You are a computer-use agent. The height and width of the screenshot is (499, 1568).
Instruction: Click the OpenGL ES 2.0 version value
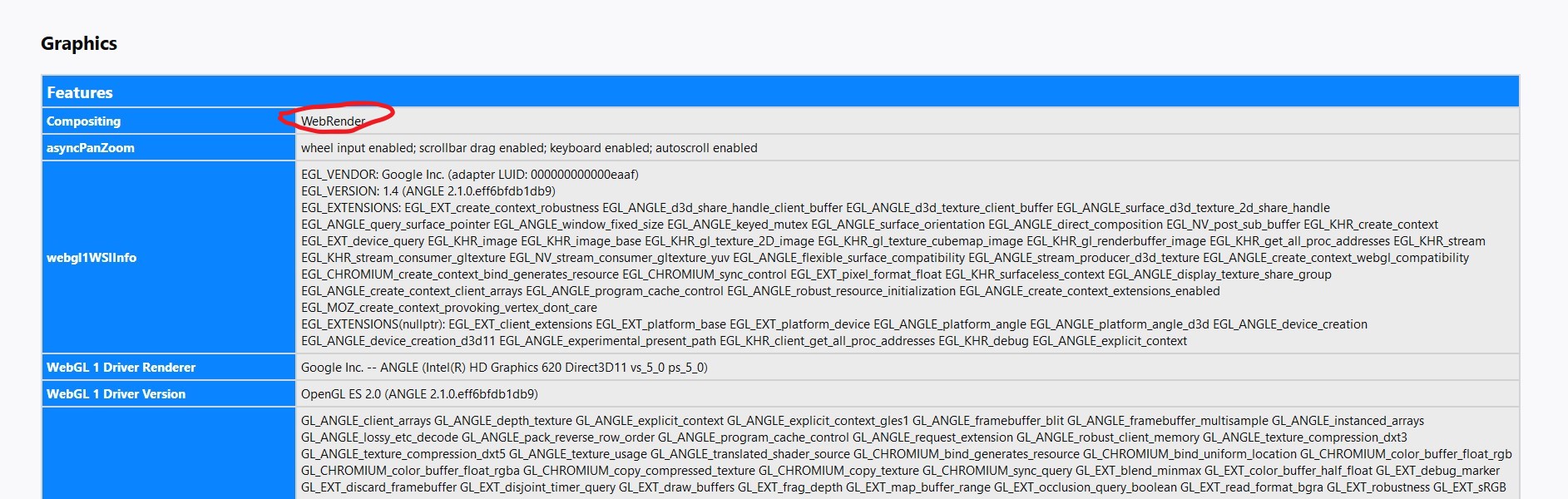click(x=419, y=394)
